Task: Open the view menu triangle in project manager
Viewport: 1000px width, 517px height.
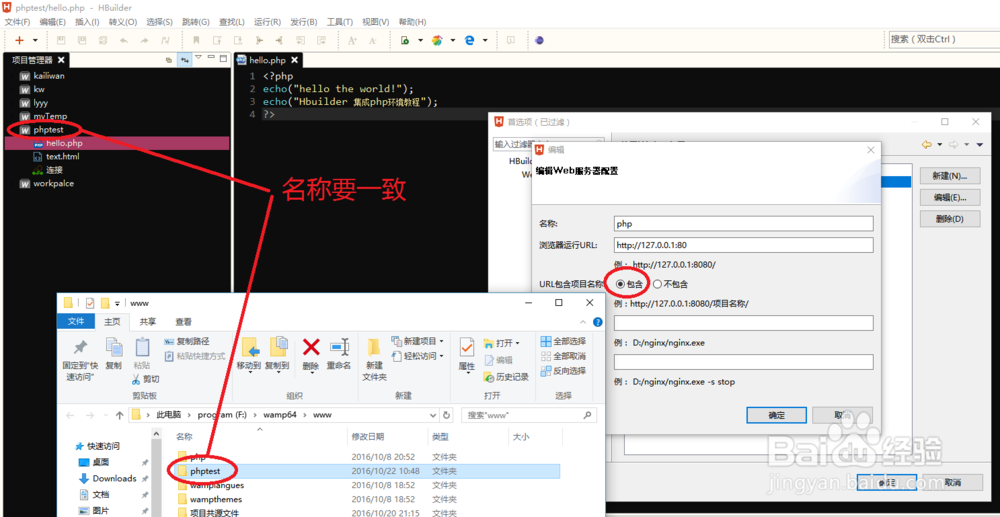Action: (x=198, y=58)
